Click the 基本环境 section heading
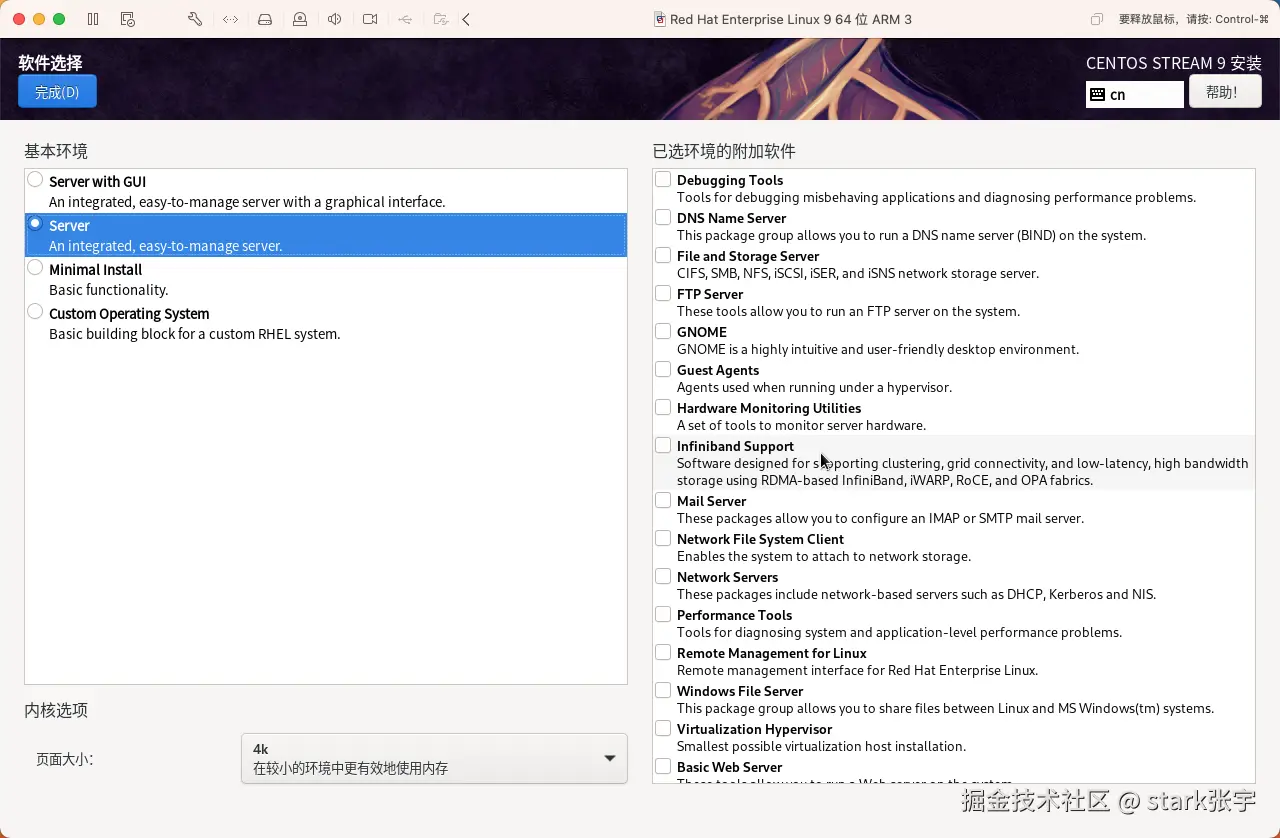 (56, 151)
